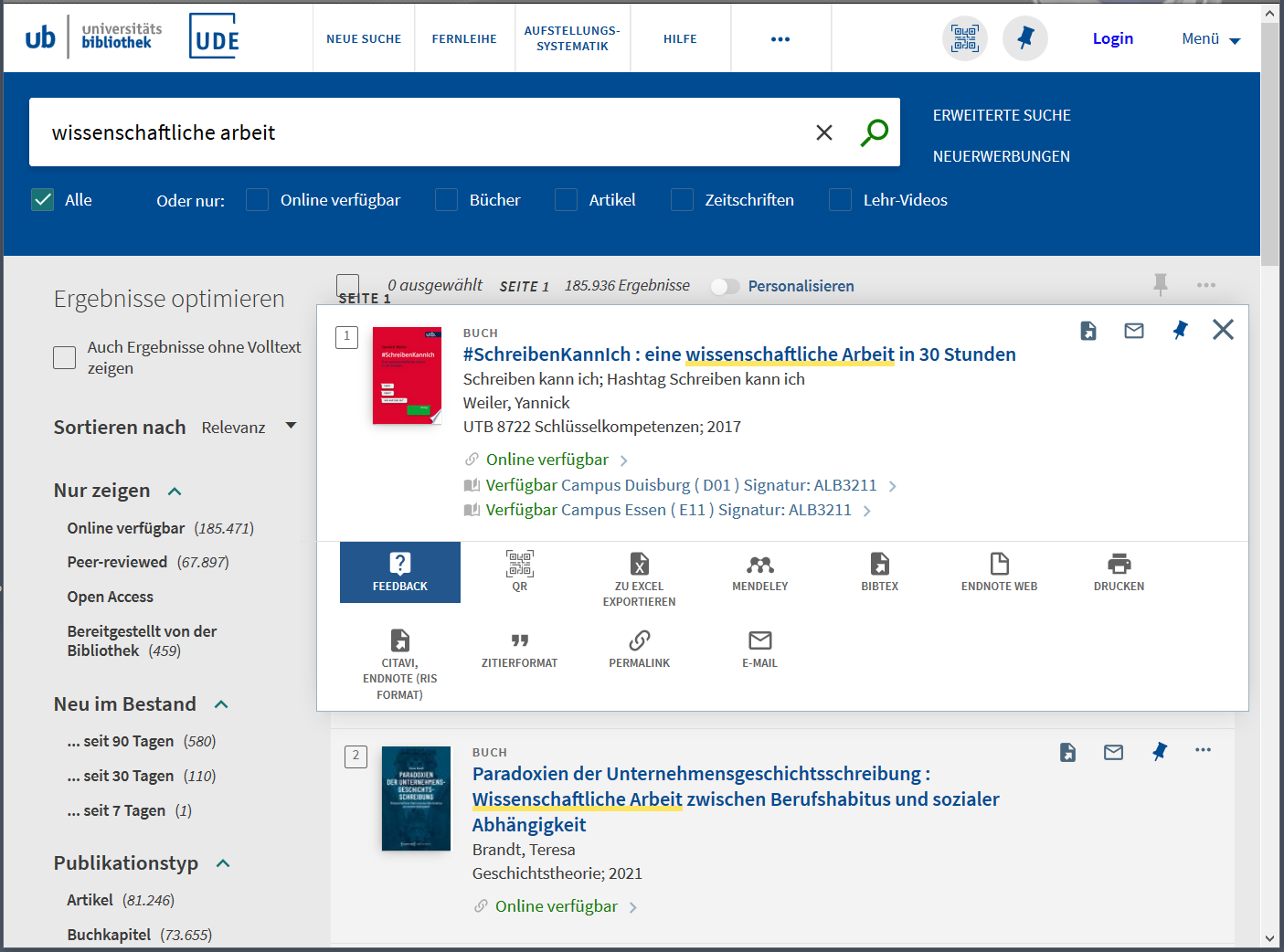This screenshot has width=1284, height=952.
Task: Enable the Bücher checkbox filter
Action: tap(447, 200)
